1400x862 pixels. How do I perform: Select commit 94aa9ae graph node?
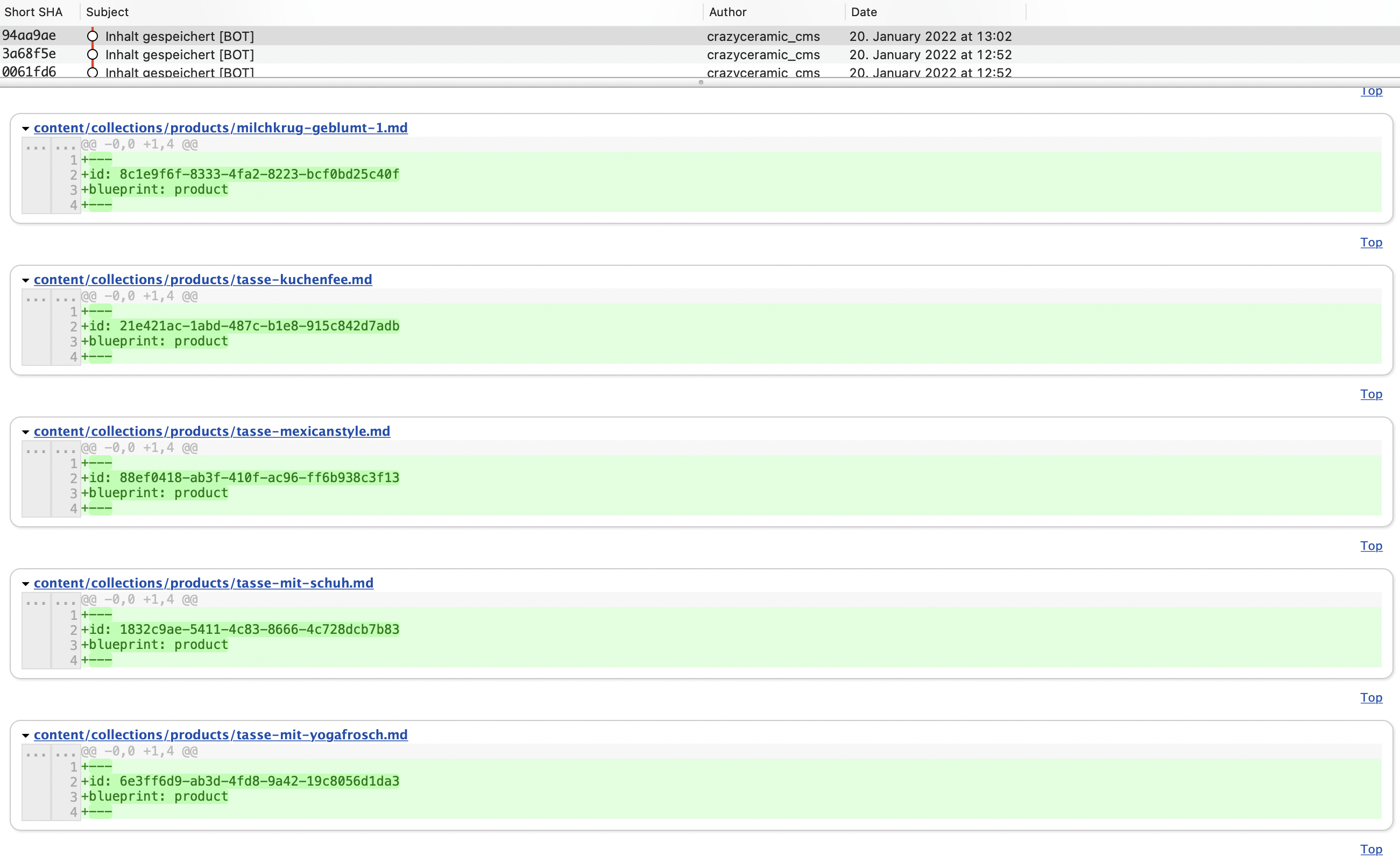click(x=93, y=37)
